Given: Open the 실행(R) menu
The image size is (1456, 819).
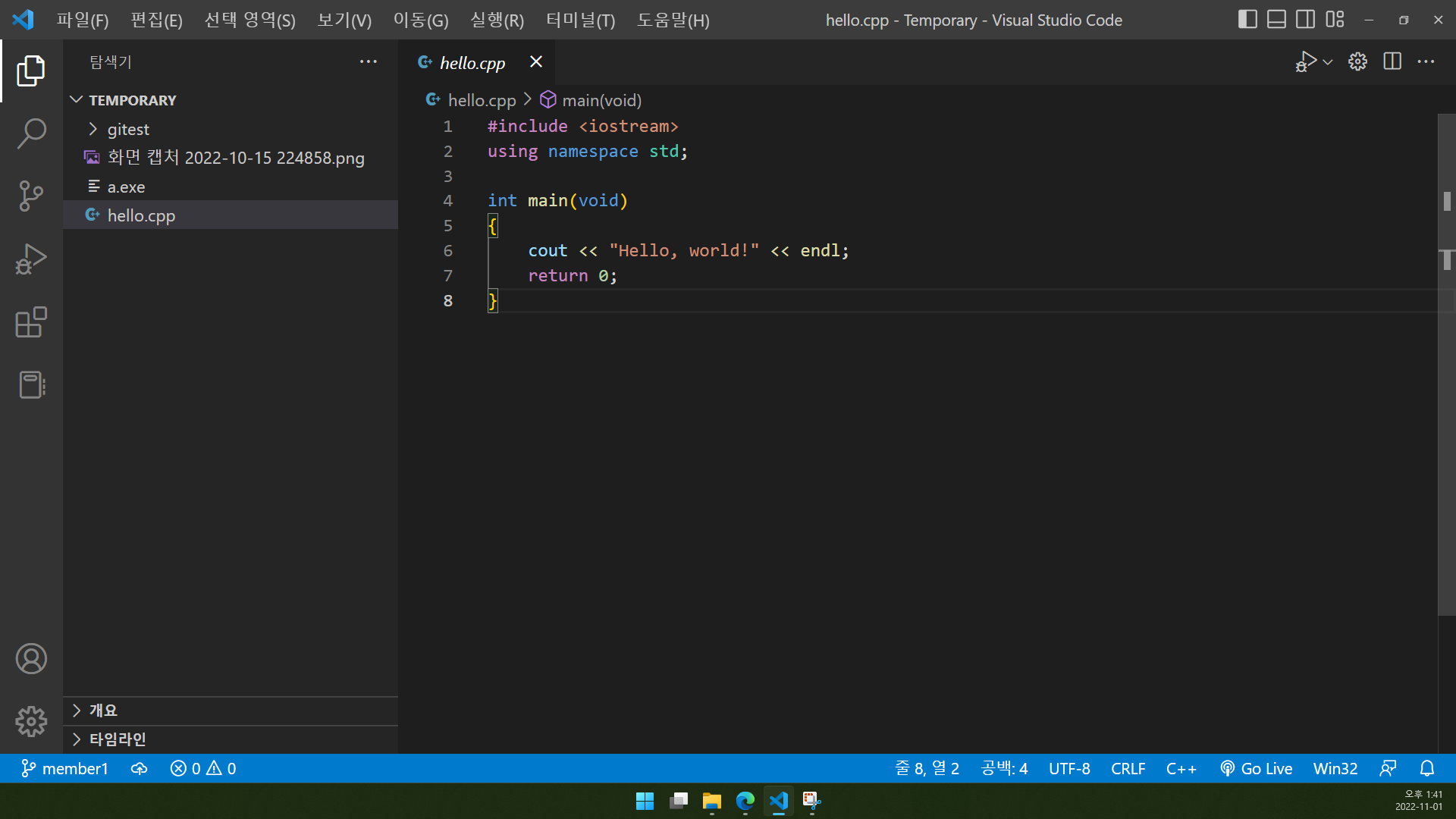Looking at the screenshot, I should (x=497, y=20).
